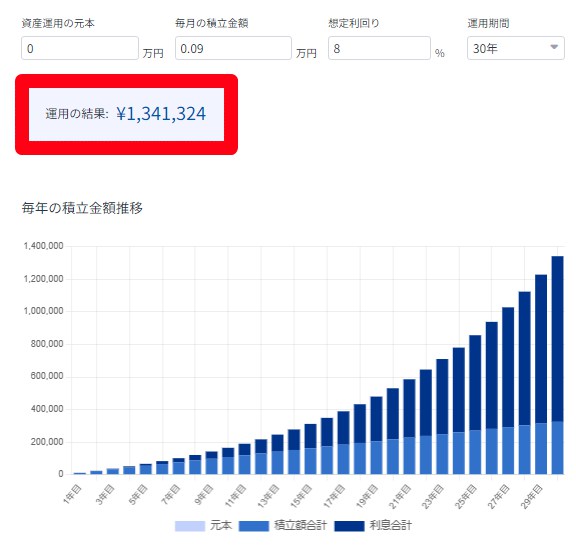
Task: Toggle the 積立額合計 legend swatch
Action: point(253,526)
